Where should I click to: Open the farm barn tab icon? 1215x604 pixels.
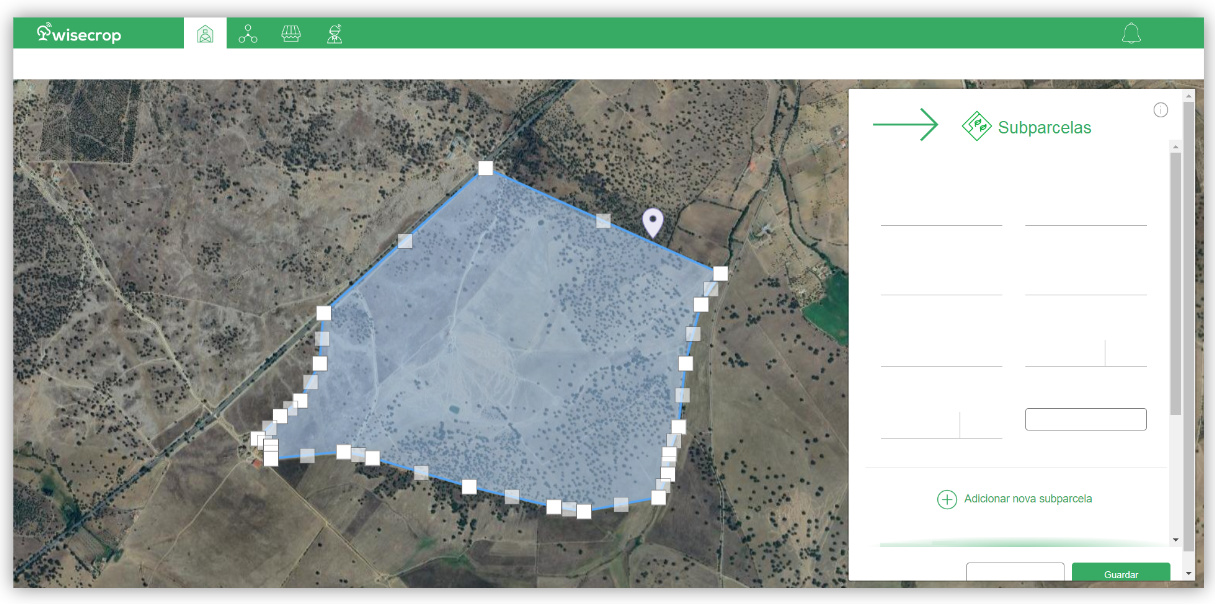(x=205, y=34)
